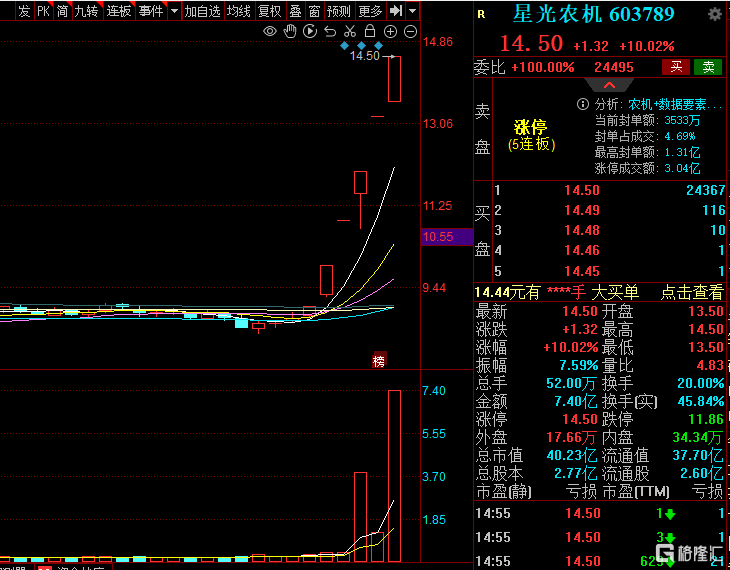Select the scissors cut tool

[x=350, y=32]
